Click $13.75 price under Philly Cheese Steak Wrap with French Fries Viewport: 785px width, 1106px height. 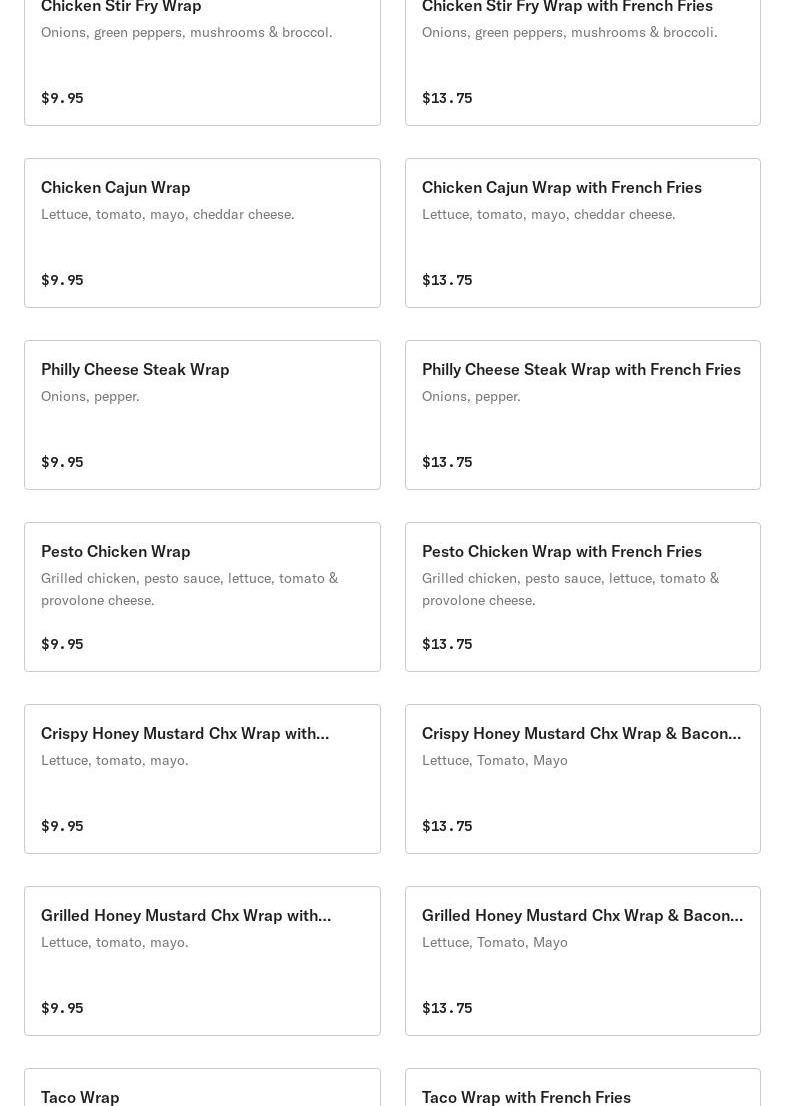(447, 462)
